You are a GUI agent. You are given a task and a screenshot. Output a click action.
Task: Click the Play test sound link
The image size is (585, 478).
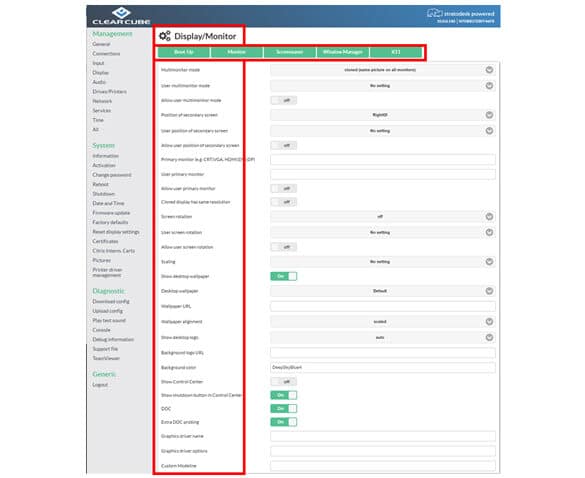pos(109,321)
